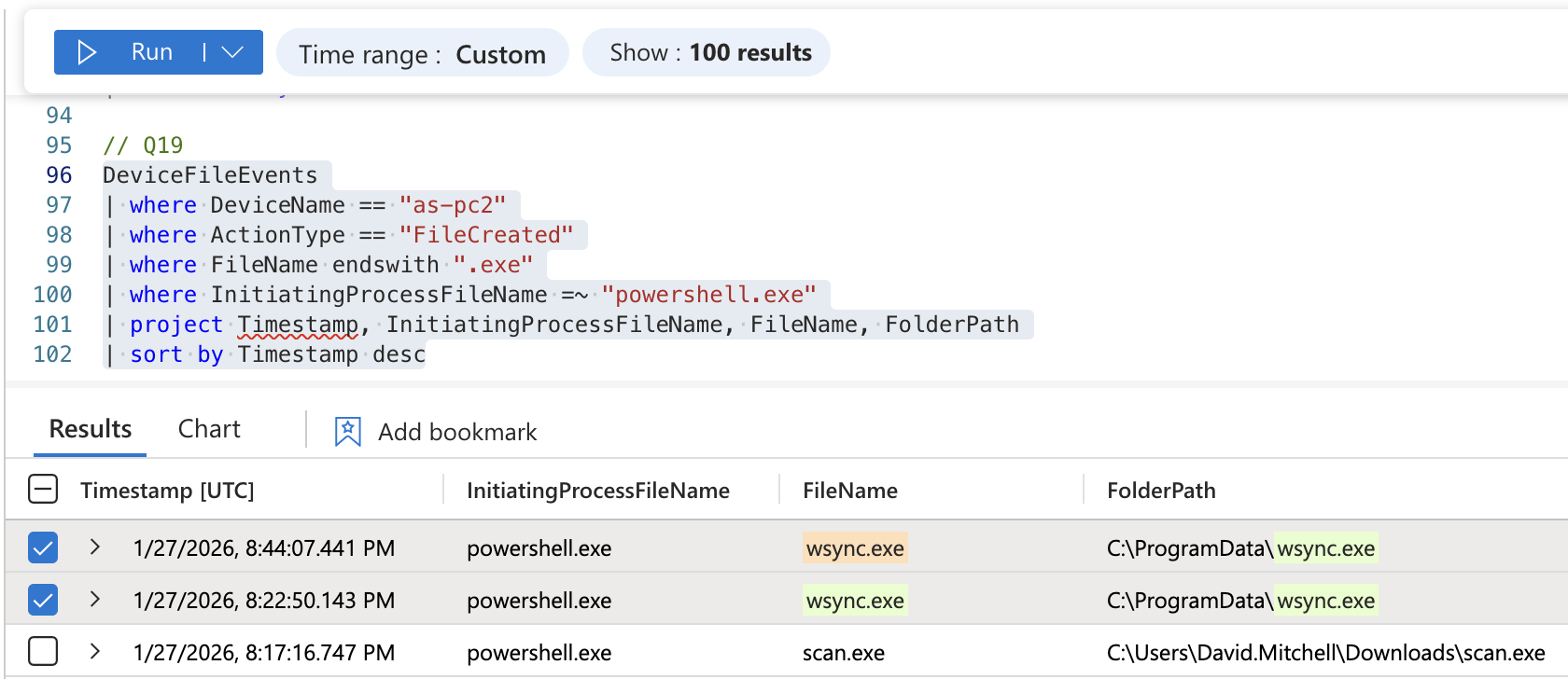Expand the scan.exe result row chevron
The height and width of the screenshot is (679, 1568).
tap(94, 652)
